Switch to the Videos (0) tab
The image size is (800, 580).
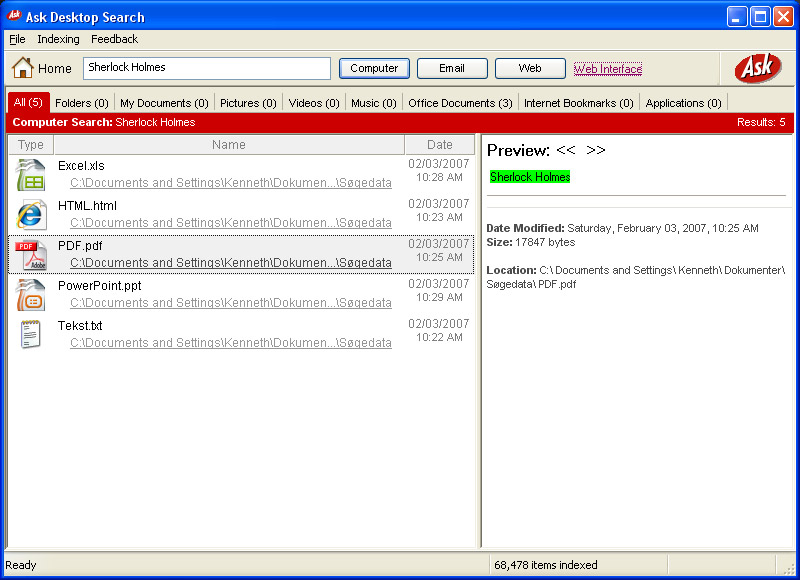[314, 103]
